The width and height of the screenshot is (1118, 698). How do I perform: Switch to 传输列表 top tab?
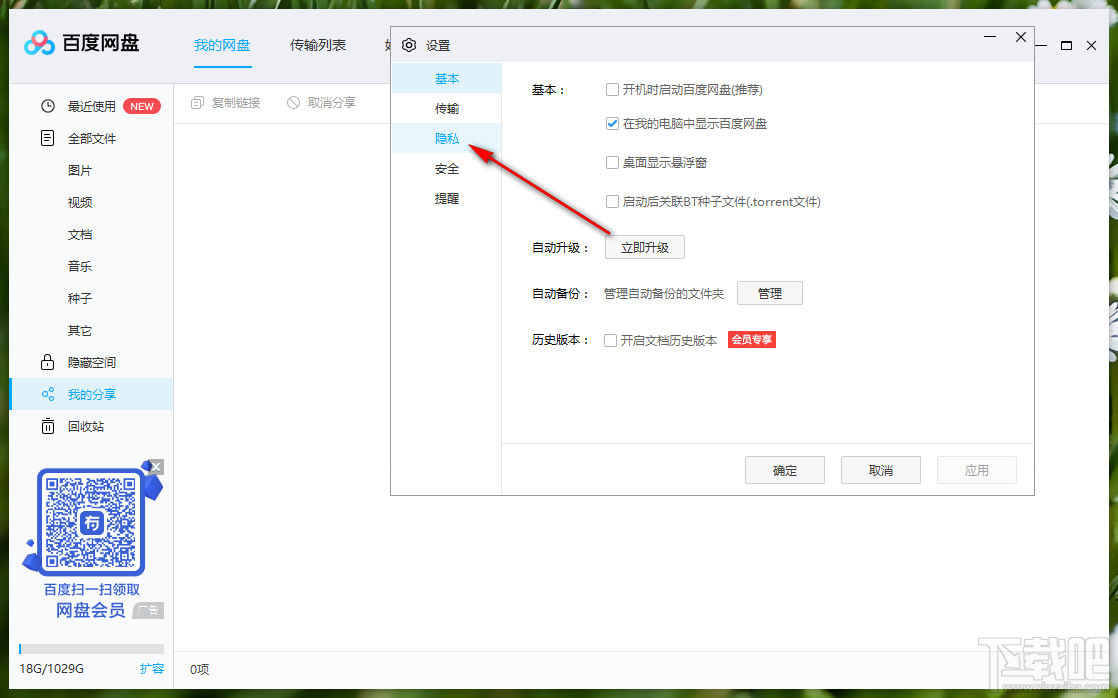point(318,46)
